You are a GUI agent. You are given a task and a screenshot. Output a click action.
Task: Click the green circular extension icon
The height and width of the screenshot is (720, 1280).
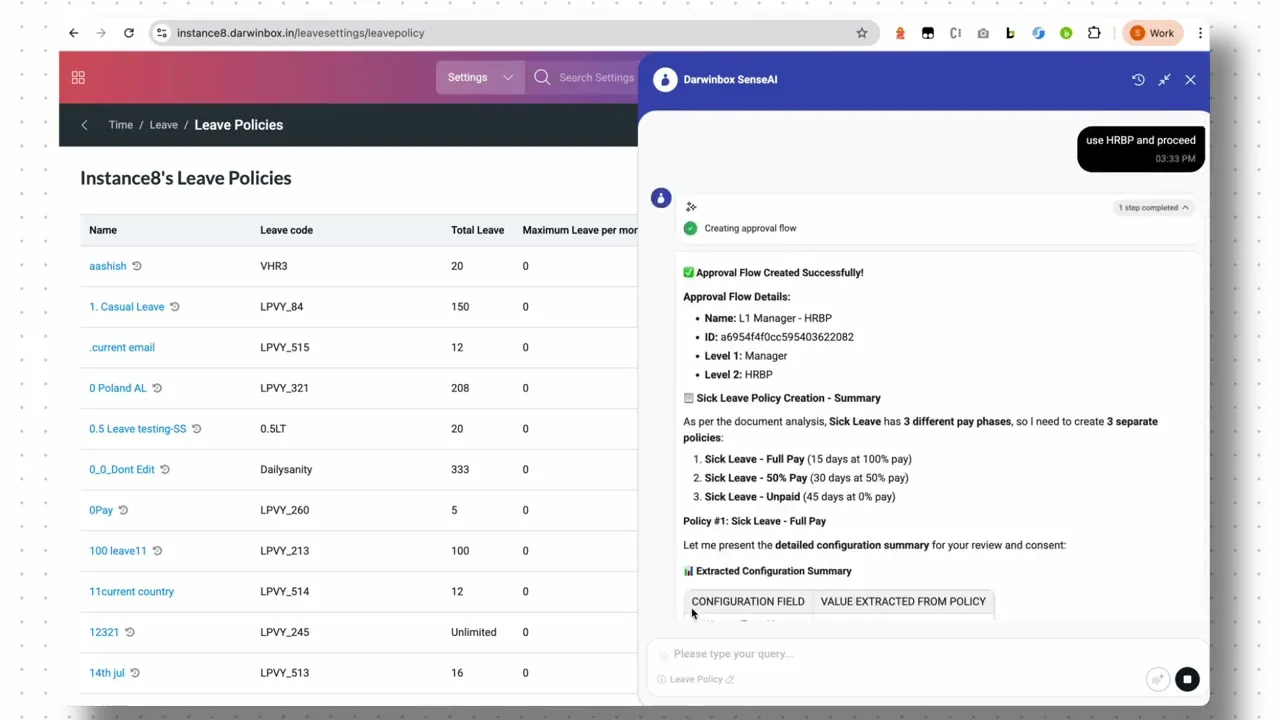tap(1066, 33)
